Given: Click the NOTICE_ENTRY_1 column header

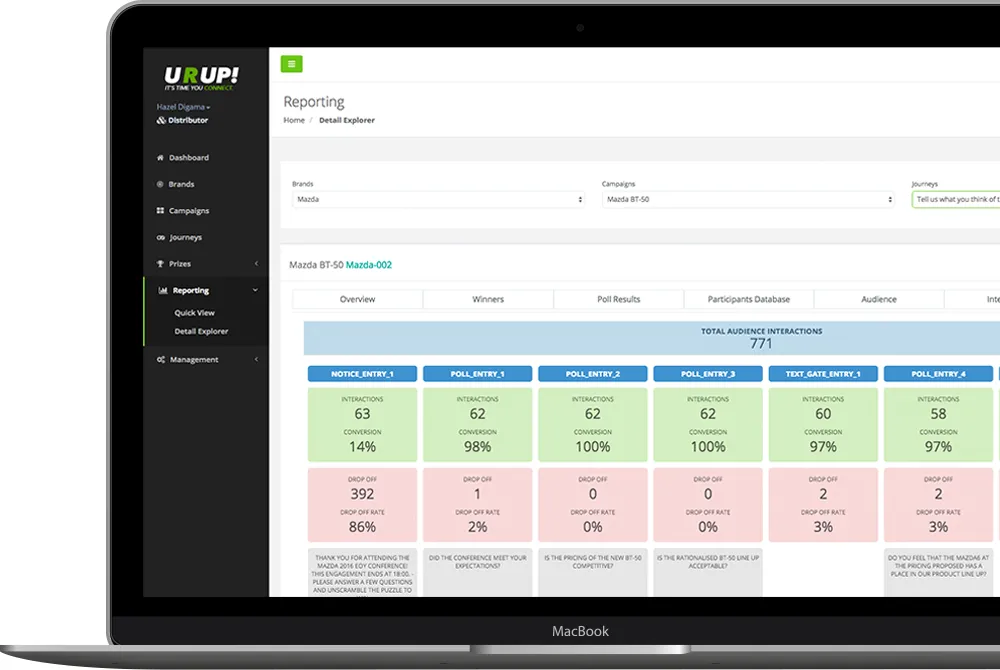Looking at the screenshot, I should click(x=362, y=374).
